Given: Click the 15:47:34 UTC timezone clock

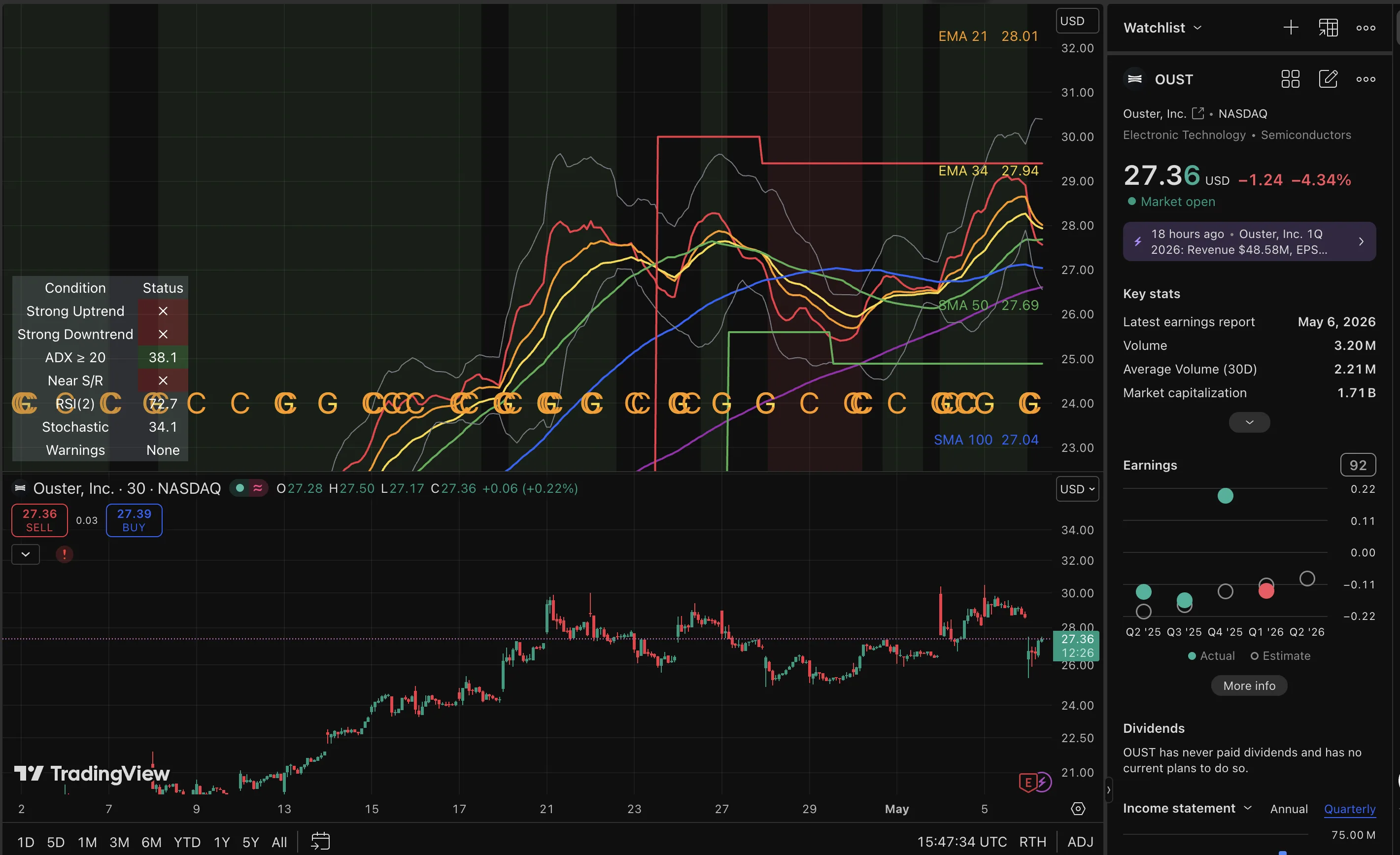Looking at the screenshot, I should tap(961, 841).
